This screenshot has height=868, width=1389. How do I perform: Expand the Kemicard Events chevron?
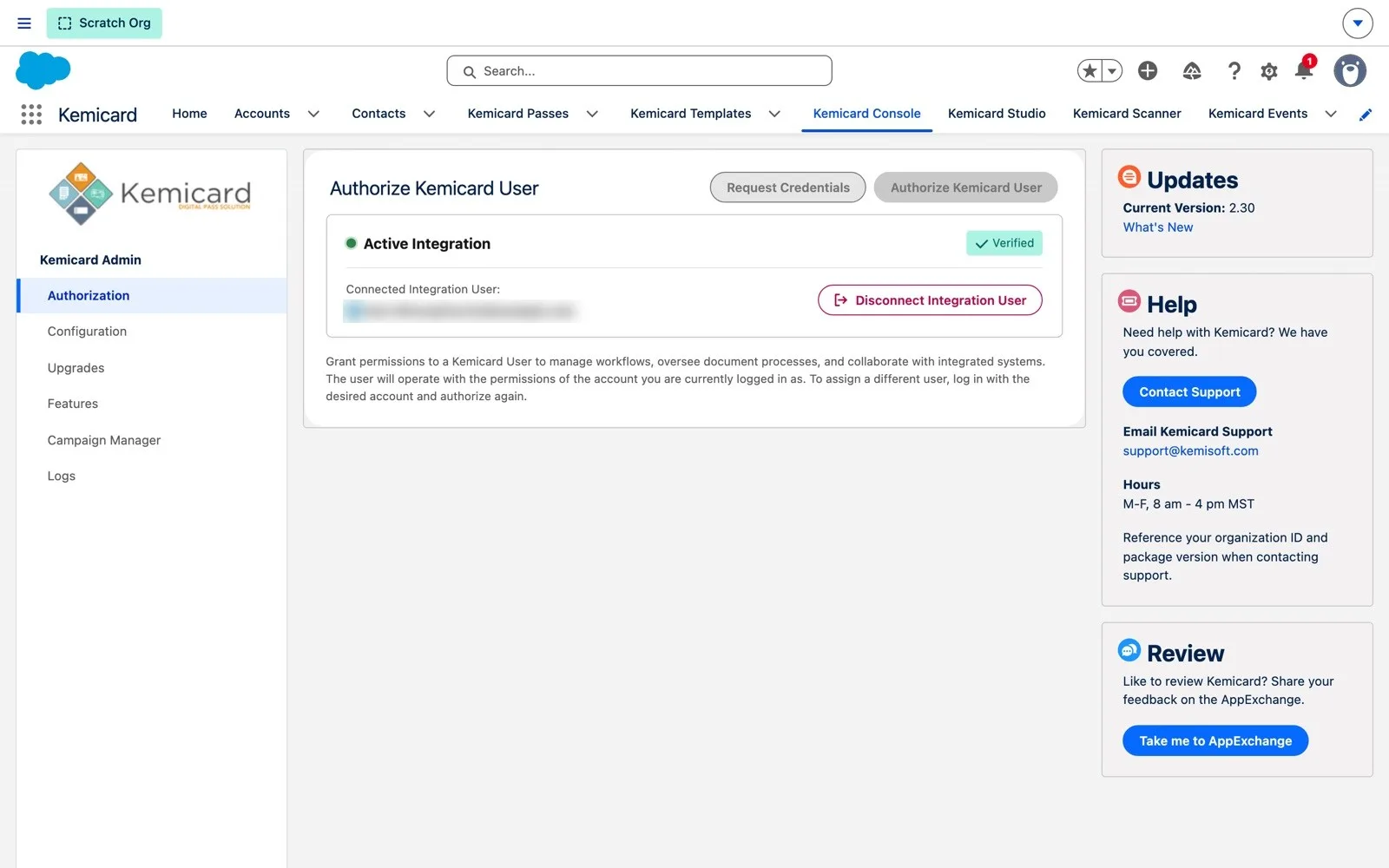1331,114
